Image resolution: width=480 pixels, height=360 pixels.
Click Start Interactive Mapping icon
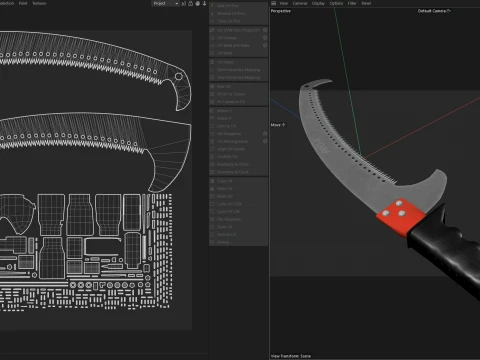click(x=212, y=70)
